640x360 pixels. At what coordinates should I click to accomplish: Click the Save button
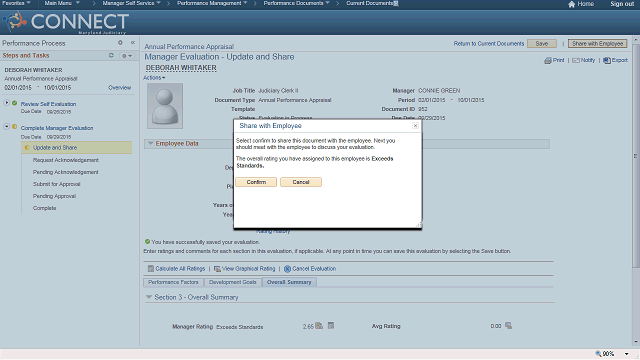542,44
